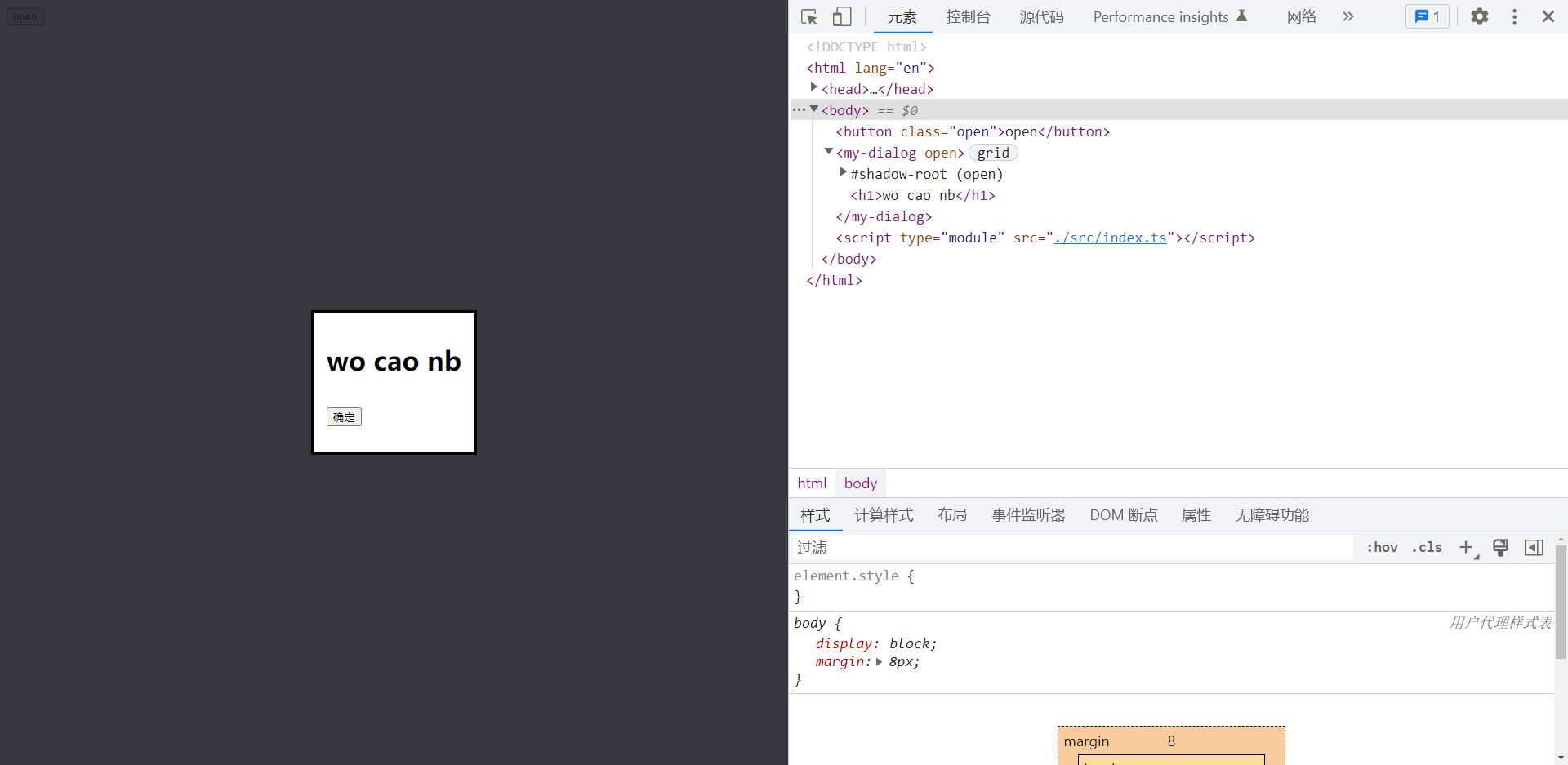1568x765 pixels.
Task: Toggle the .cls class editor
Action: tap(1427, 548)
